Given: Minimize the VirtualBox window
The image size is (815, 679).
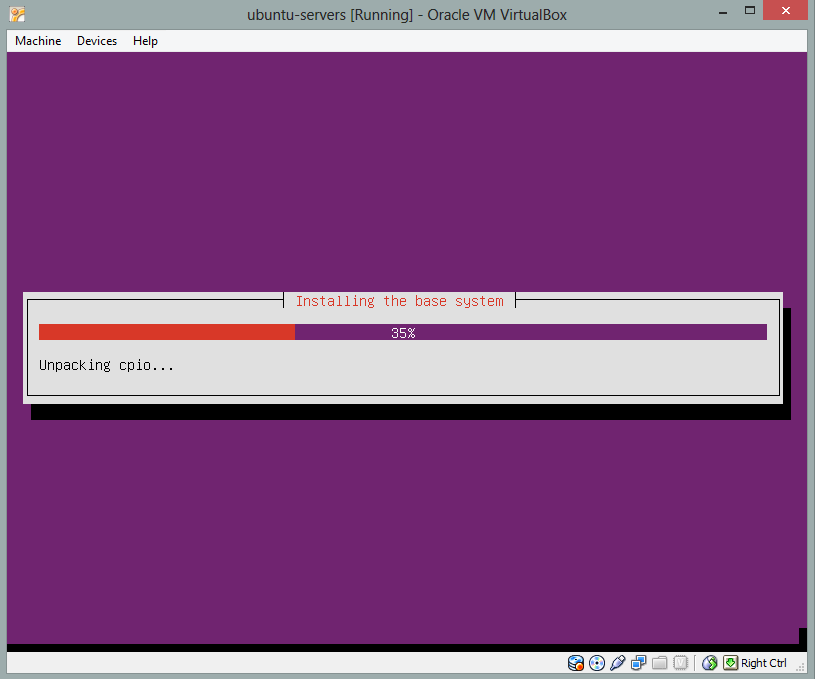Looking at the screenshot, I should click(x=722, y=11).
